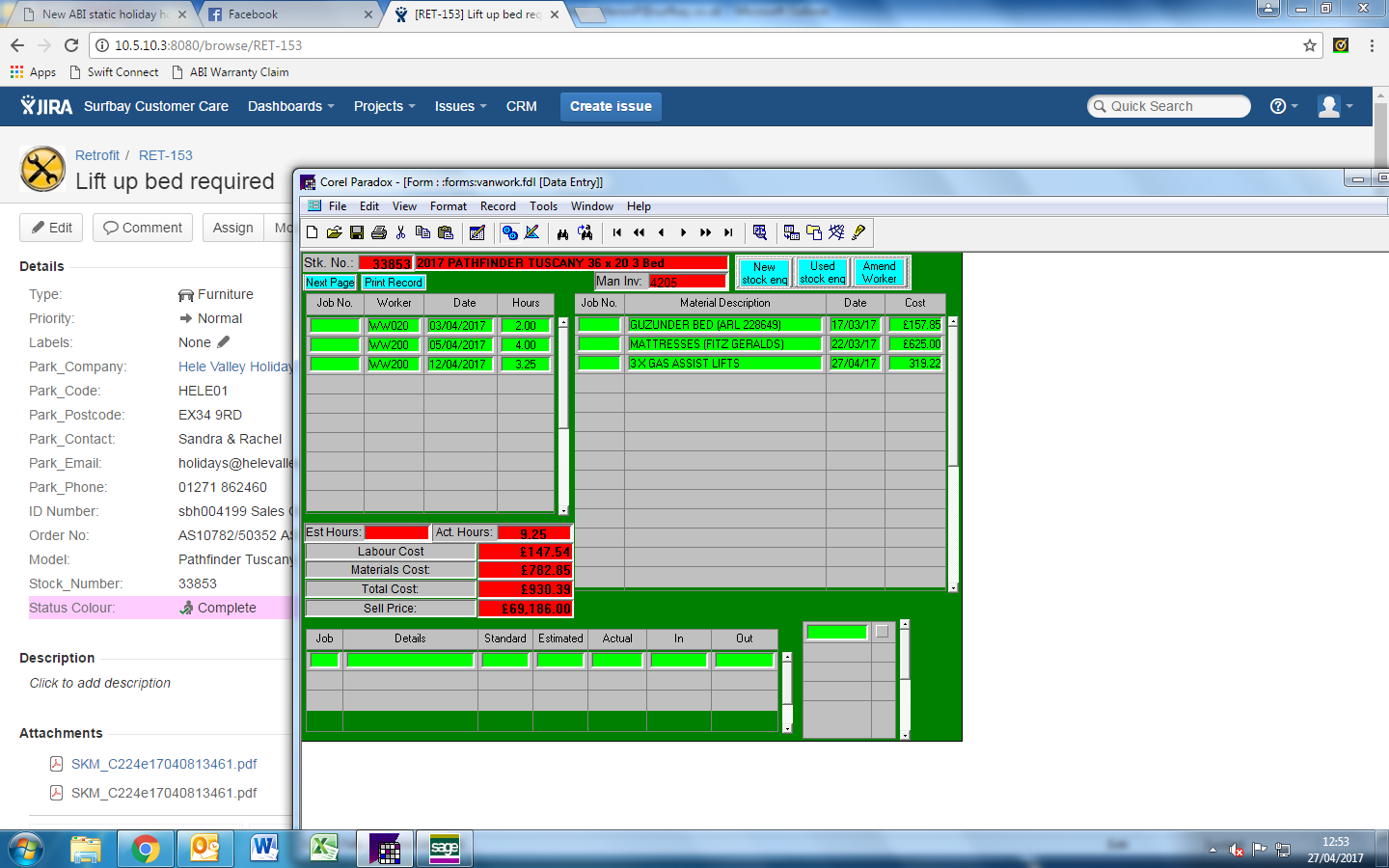Open the Tools menu

click(x=543, y=206)
